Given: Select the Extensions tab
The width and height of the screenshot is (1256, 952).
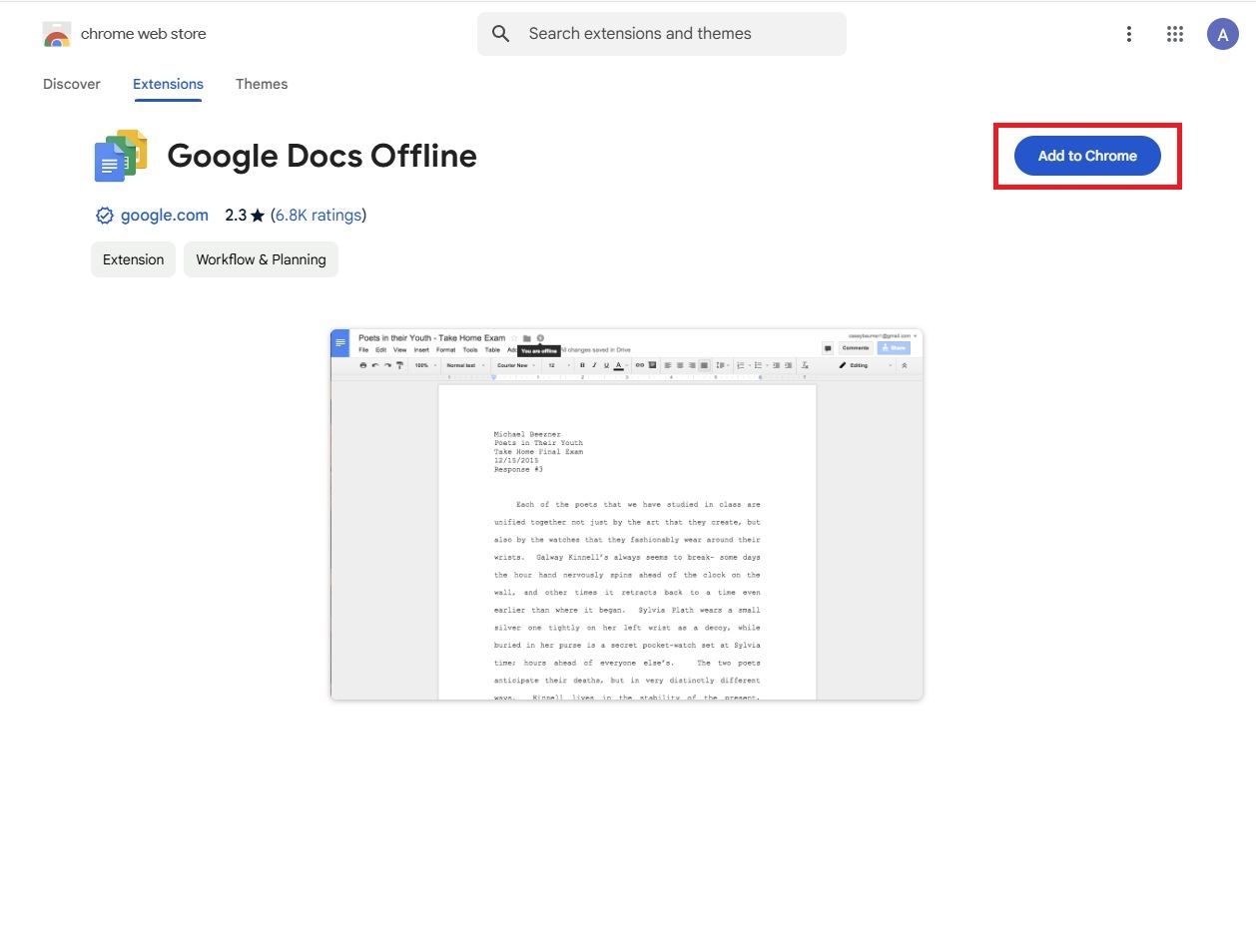Looking at the screenshot, I should [168, 84].
